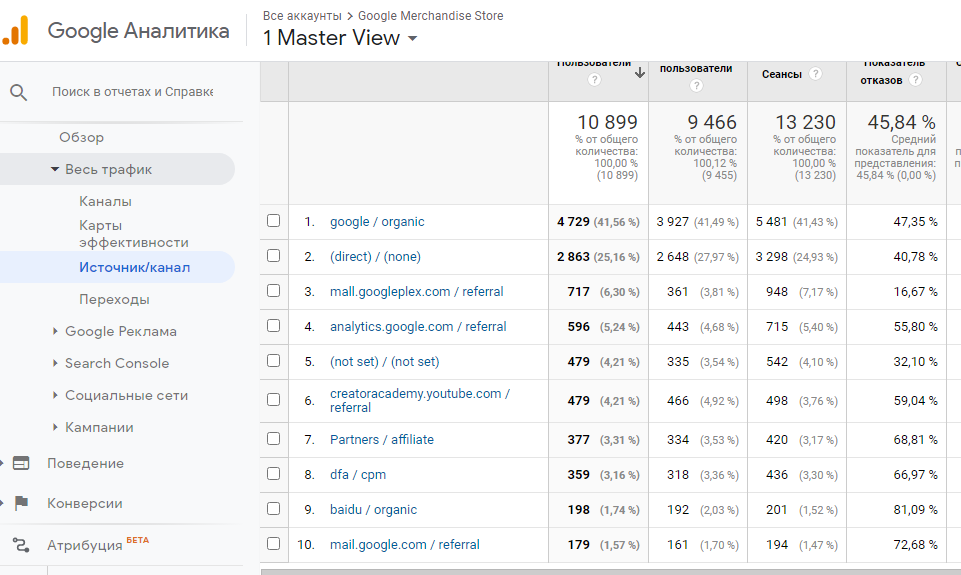Tick the checkbox for dfa / cpm

pyautogui.click(x=273, y=474)
